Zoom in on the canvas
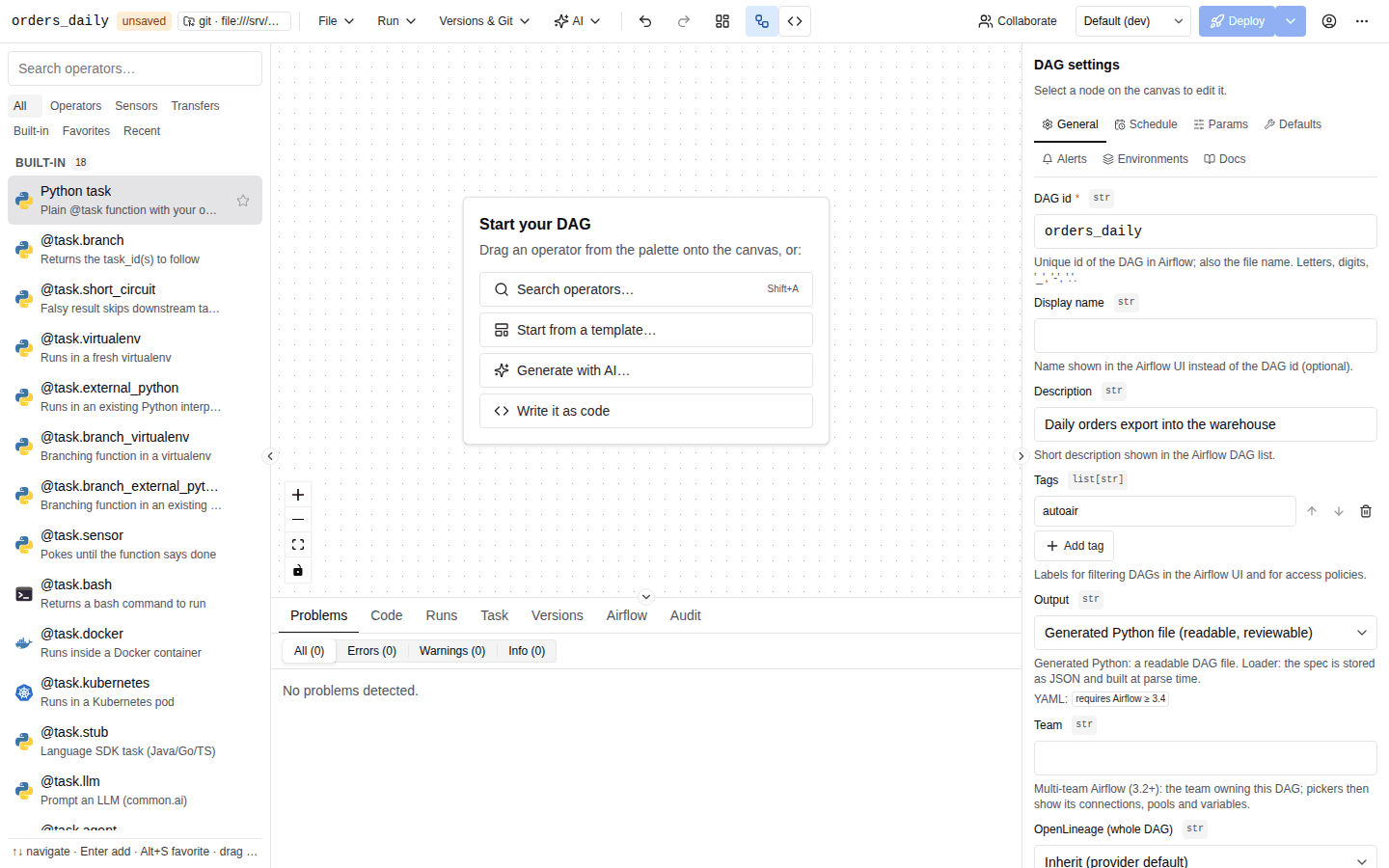 click(x=298, y=495)
